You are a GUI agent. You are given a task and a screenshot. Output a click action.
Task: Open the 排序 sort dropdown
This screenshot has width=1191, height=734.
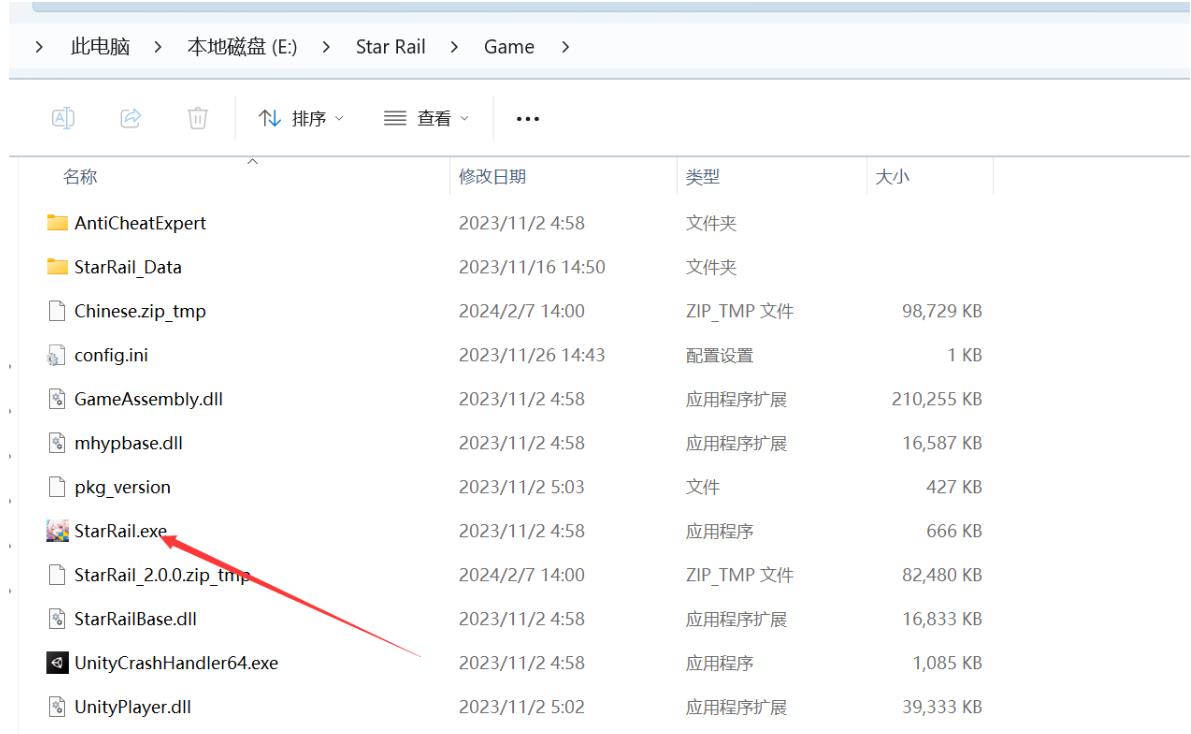click(x=301, y=119)
